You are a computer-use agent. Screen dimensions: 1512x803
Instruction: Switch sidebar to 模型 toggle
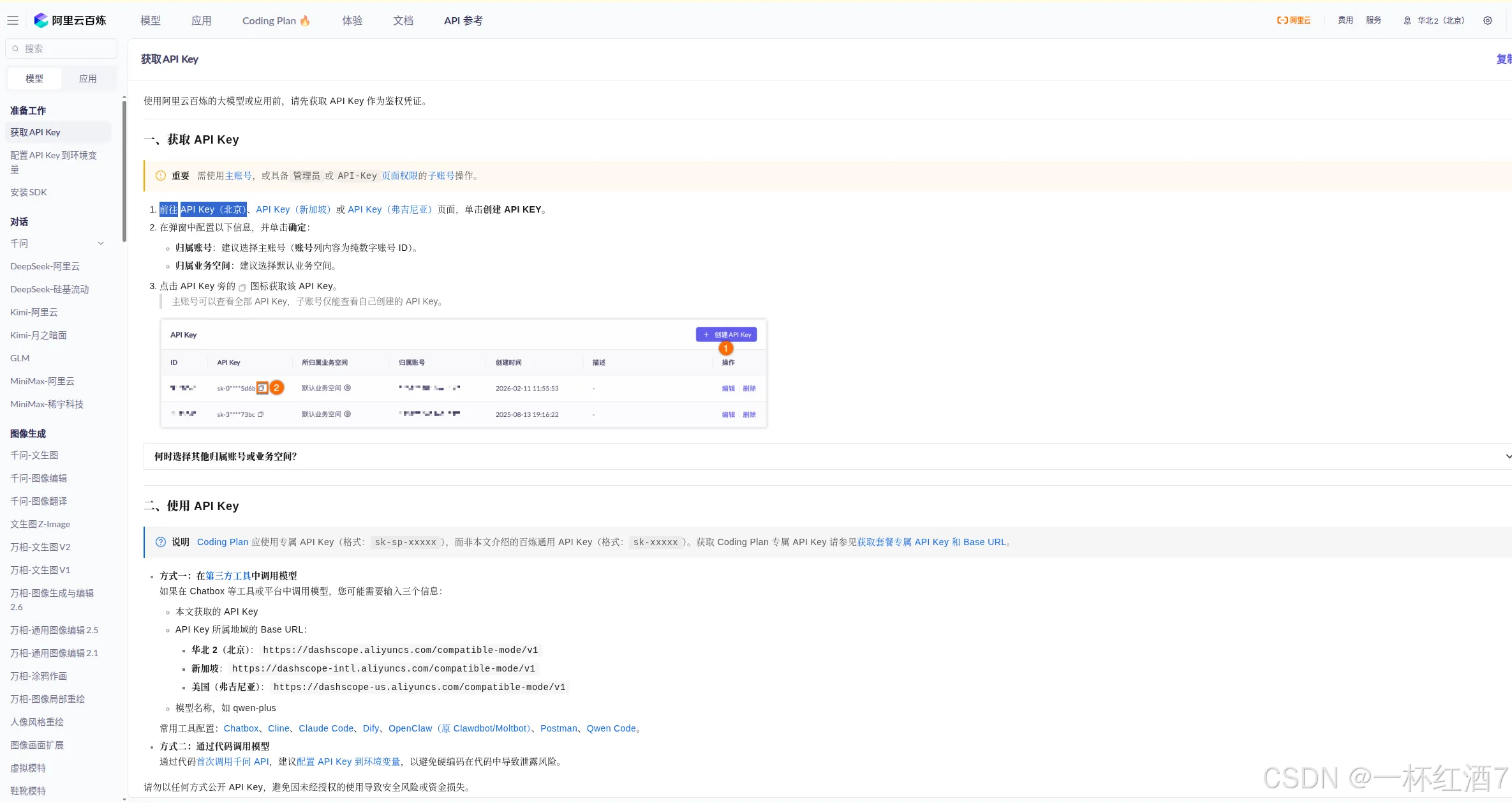tap(34, 79)
